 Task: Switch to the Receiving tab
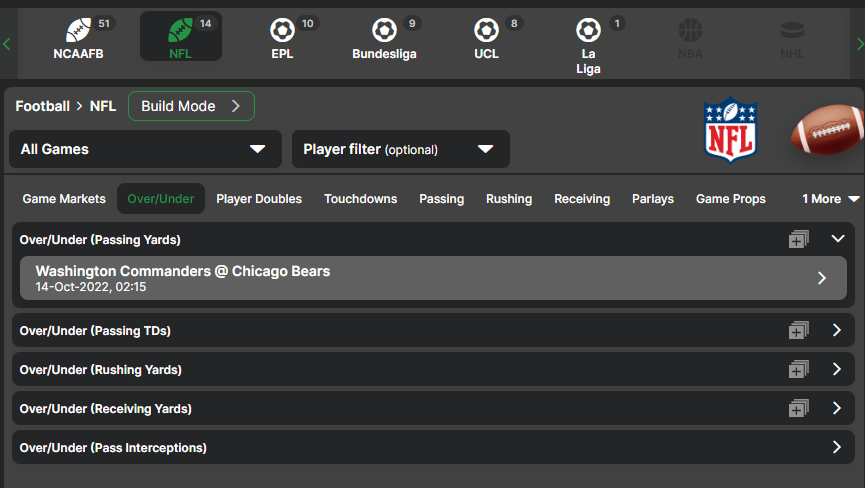pyautogui.click(x=582, y=199)
